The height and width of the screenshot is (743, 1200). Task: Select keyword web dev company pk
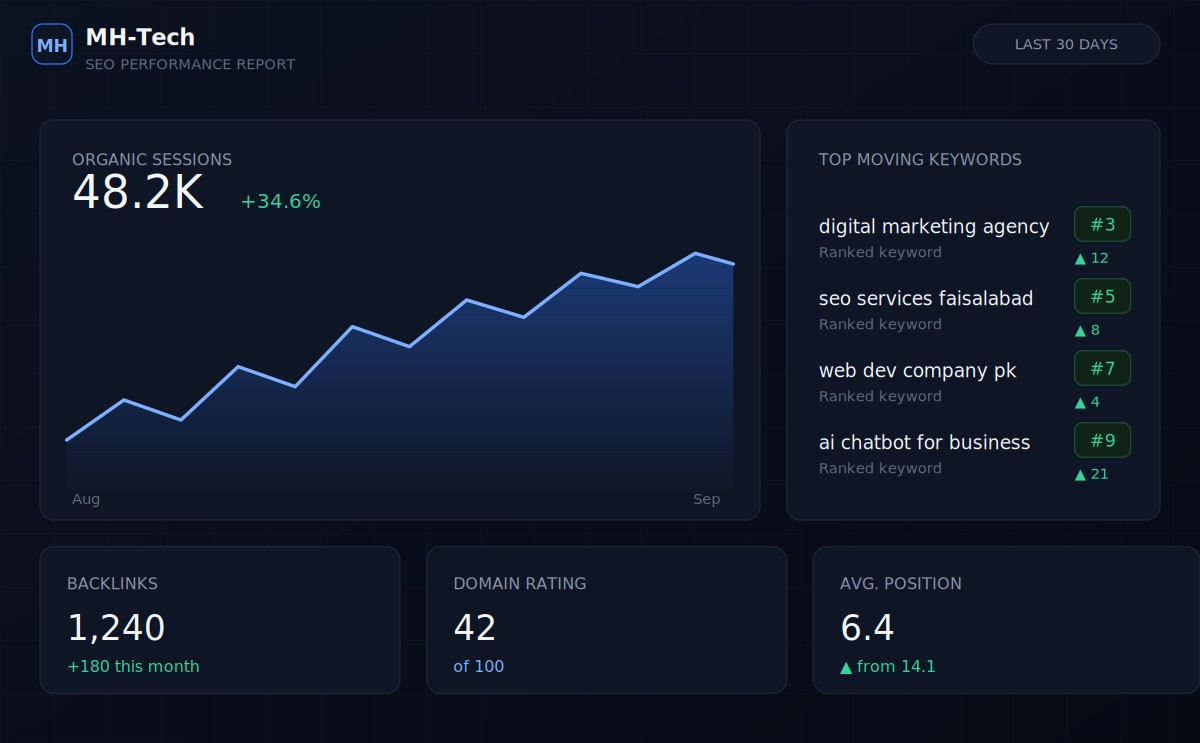[917, 370]
